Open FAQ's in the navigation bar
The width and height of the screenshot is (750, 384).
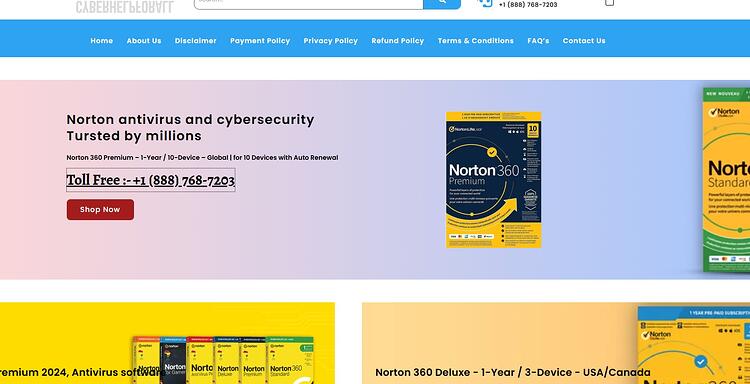click(538, 41)
